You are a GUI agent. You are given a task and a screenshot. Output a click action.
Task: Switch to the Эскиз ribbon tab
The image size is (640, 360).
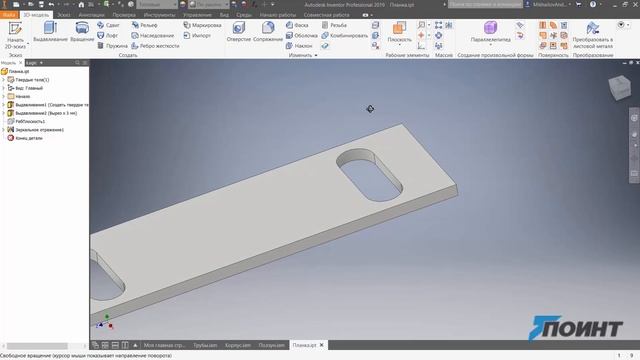pyautogui.click(x=63, y=15)
